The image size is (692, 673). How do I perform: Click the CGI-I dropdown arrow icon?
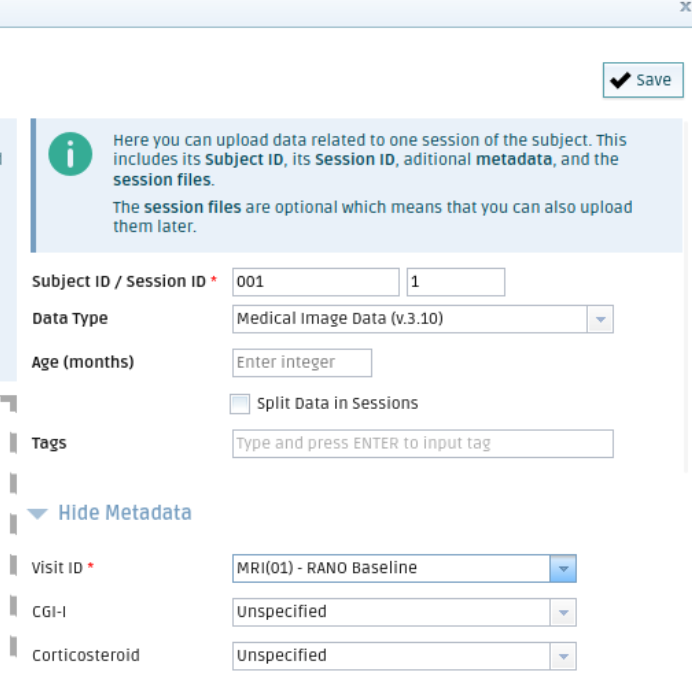click(x=563, y=612)
